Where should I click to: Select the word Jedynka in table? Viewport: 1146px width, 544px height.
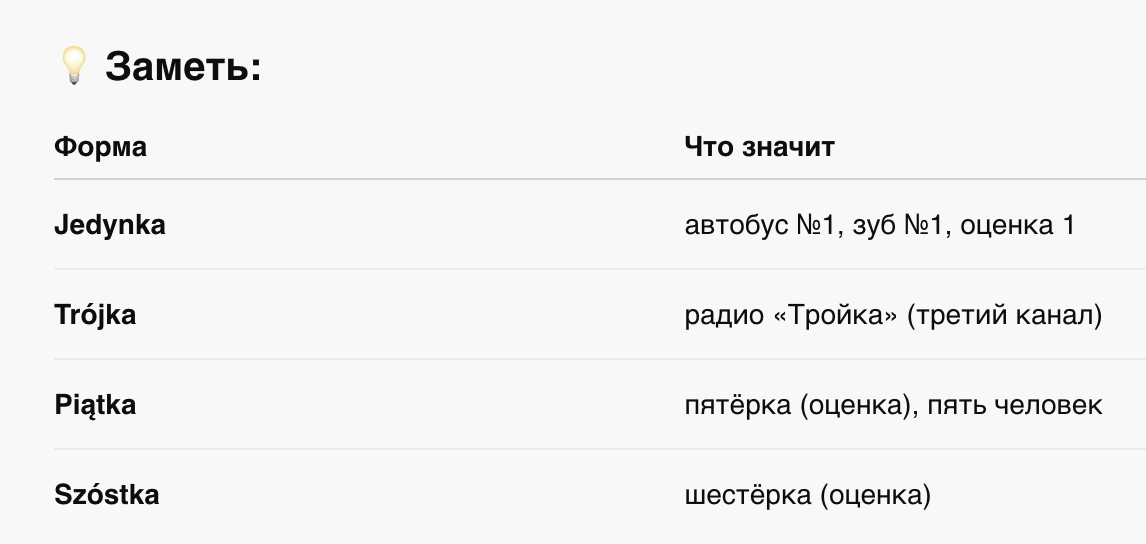point(110,224)
